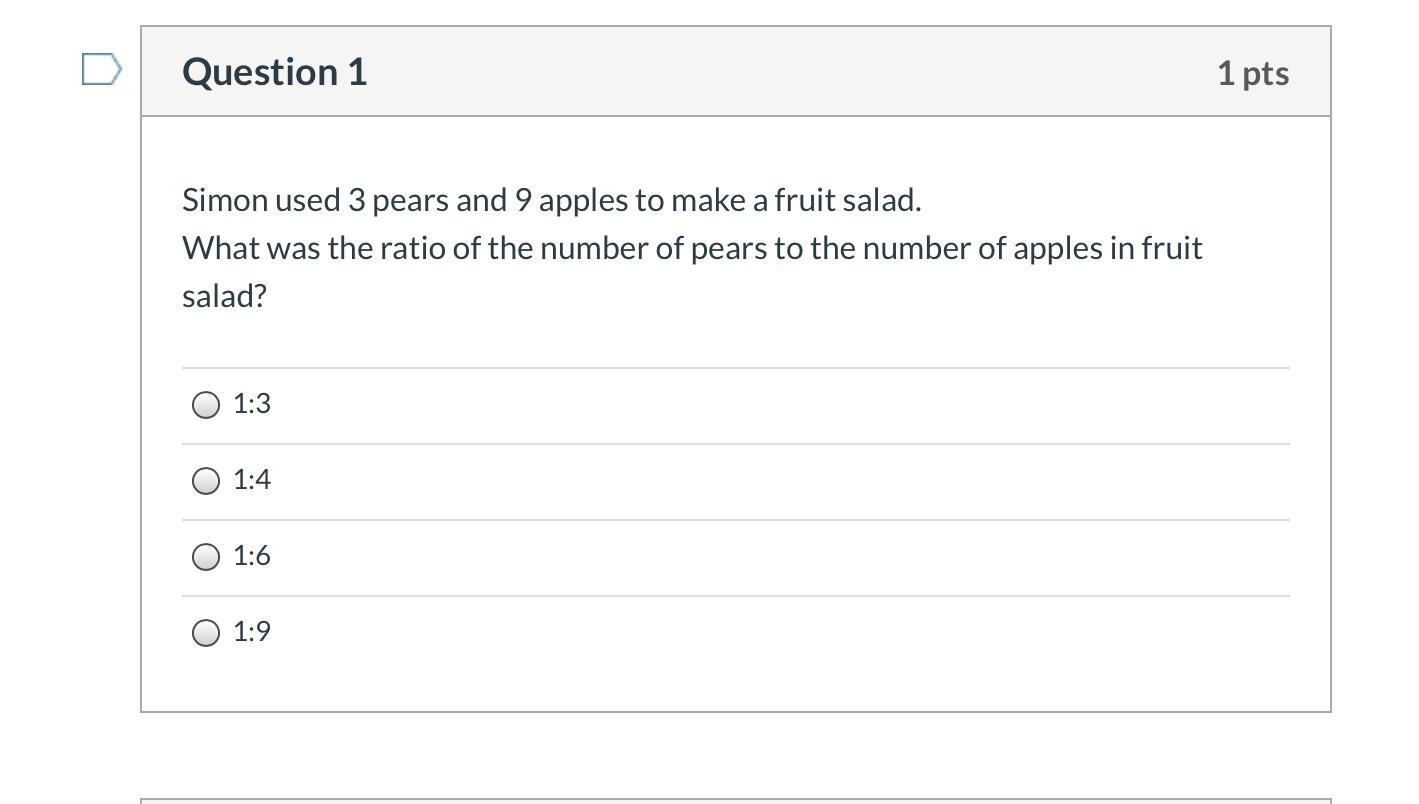Click the sentence about Simon's fruit salad

tap(551, 200)
